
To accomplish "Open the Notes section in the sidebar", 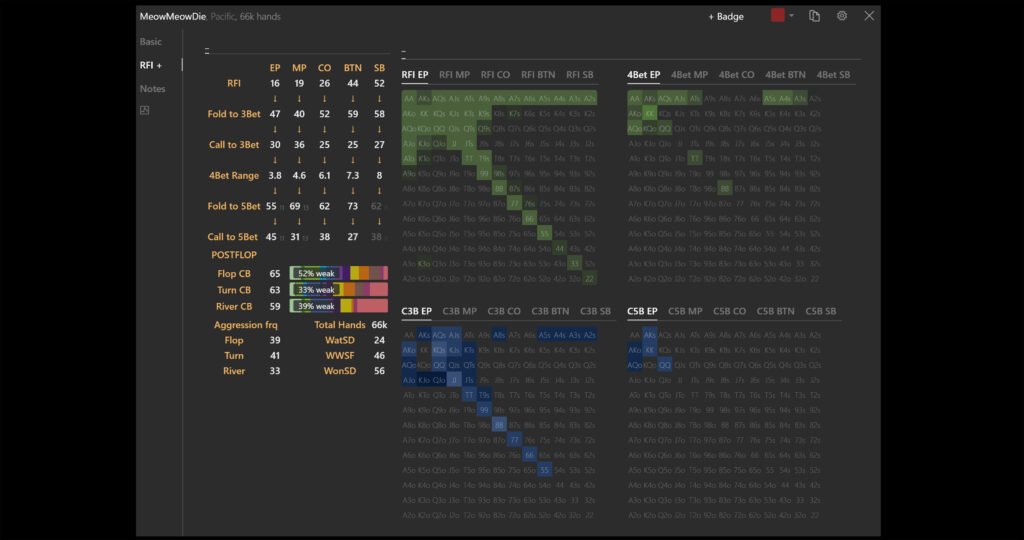I will coord(153,89).
